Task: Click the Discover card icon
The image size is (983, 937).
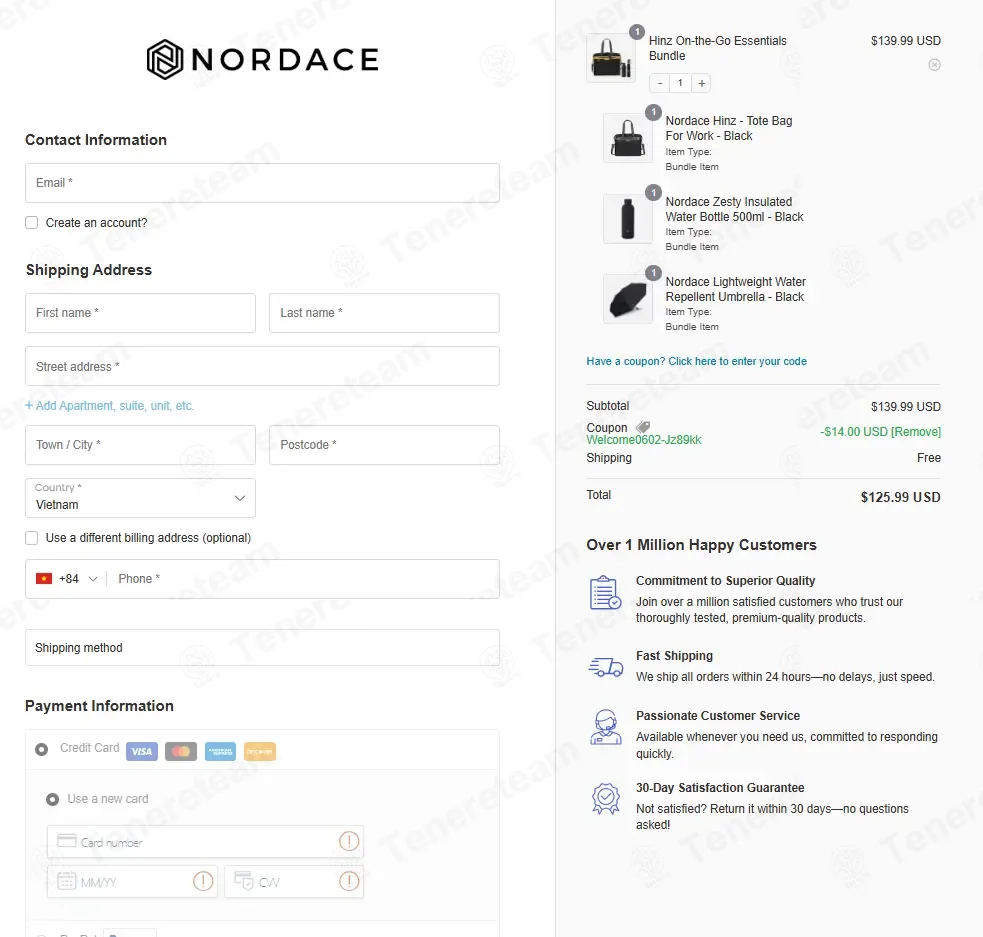Action: 260,751
